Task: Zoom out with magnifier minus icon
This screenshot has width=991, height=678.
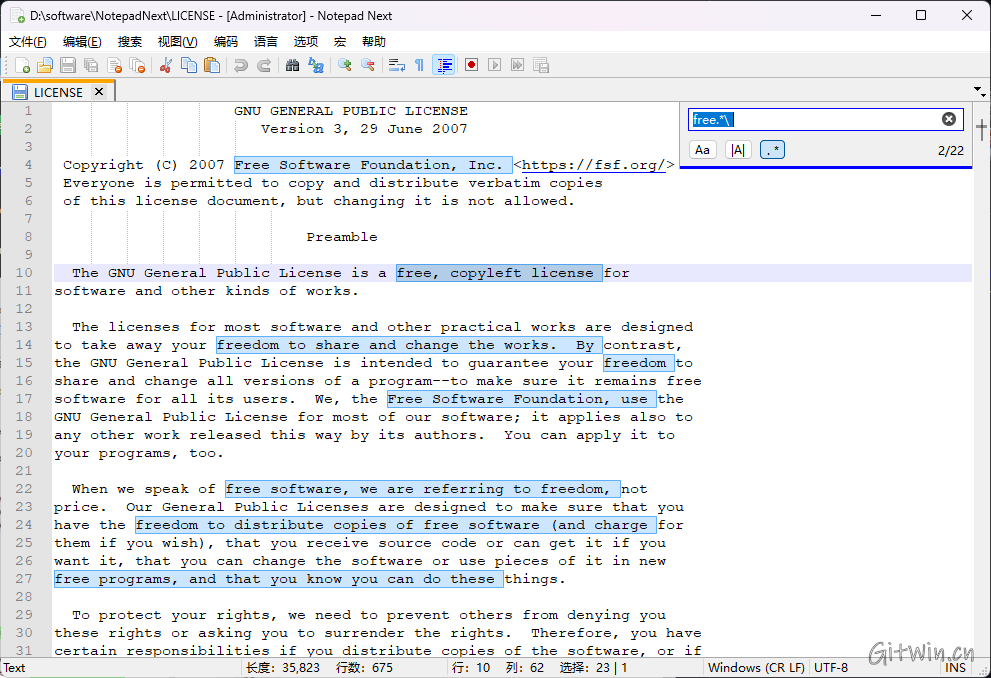Action: [x=367, y=65]
